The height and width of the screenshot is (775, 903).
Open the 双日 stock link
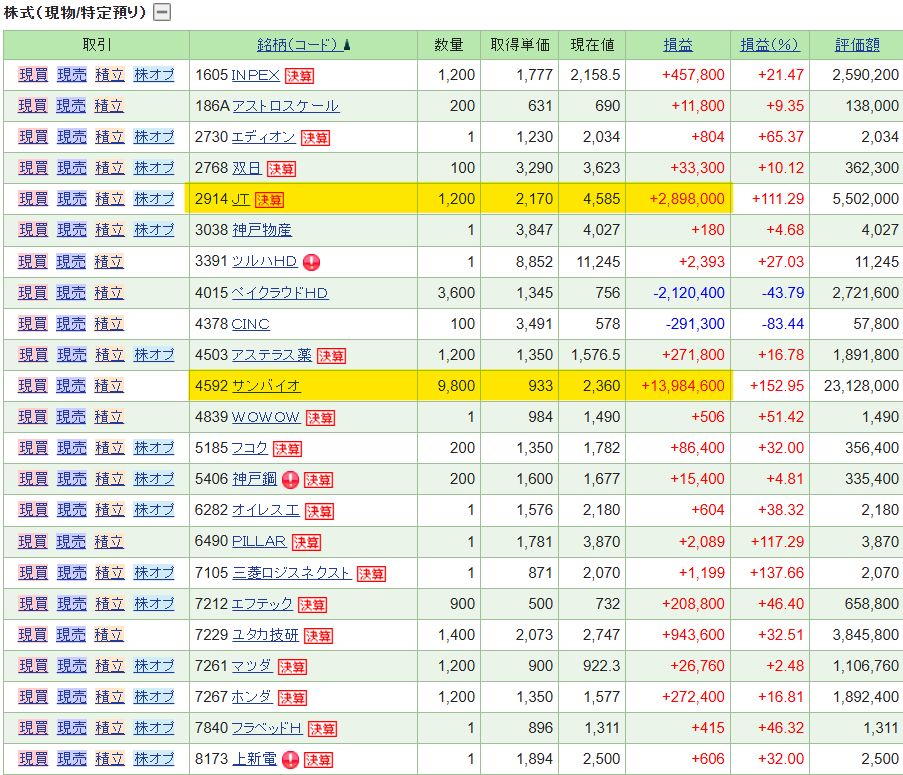247,169
